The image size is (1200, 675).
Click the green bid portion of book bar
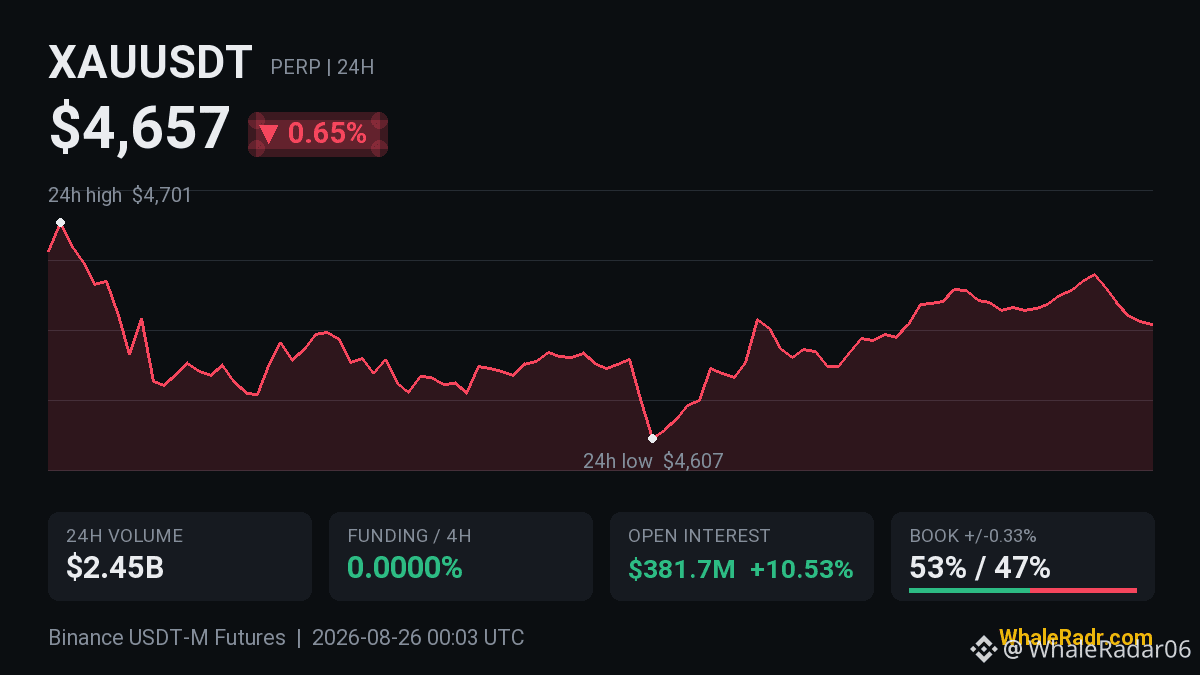tap(969, 590)
